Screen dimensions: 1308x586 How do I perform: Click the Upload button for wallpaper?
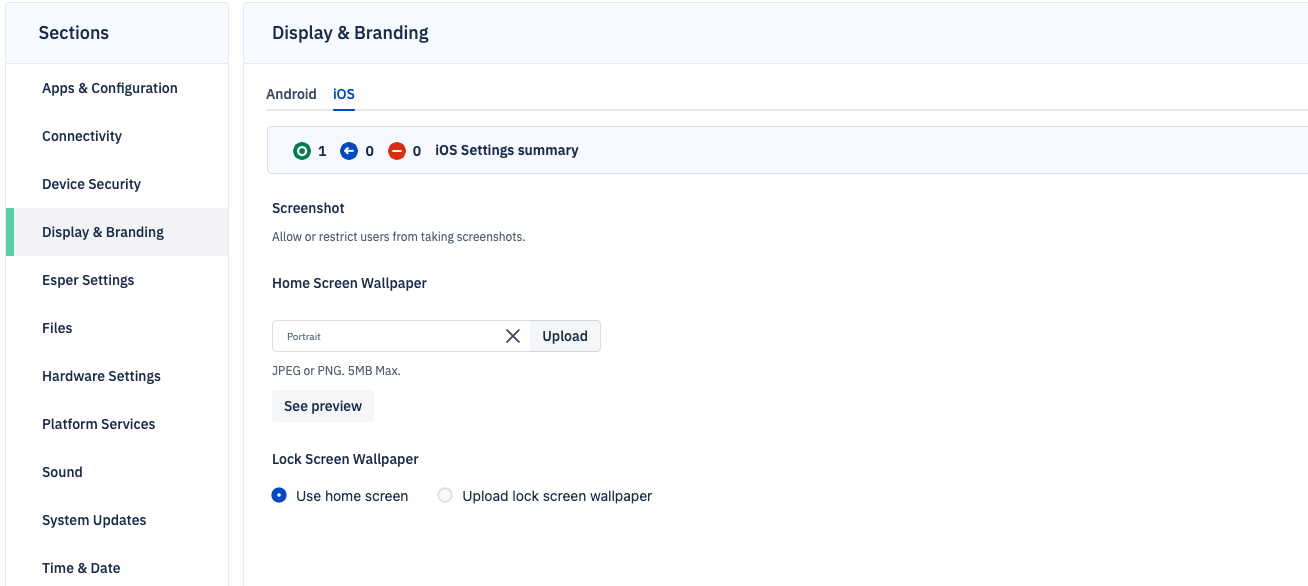(x=565, y=336)
